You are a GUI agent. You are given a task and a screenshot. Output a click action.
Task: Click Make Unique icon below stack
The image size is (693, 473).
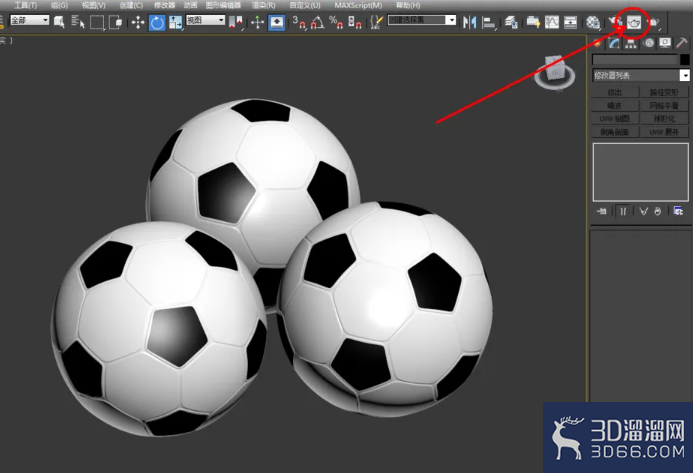(x=643, y=211)
